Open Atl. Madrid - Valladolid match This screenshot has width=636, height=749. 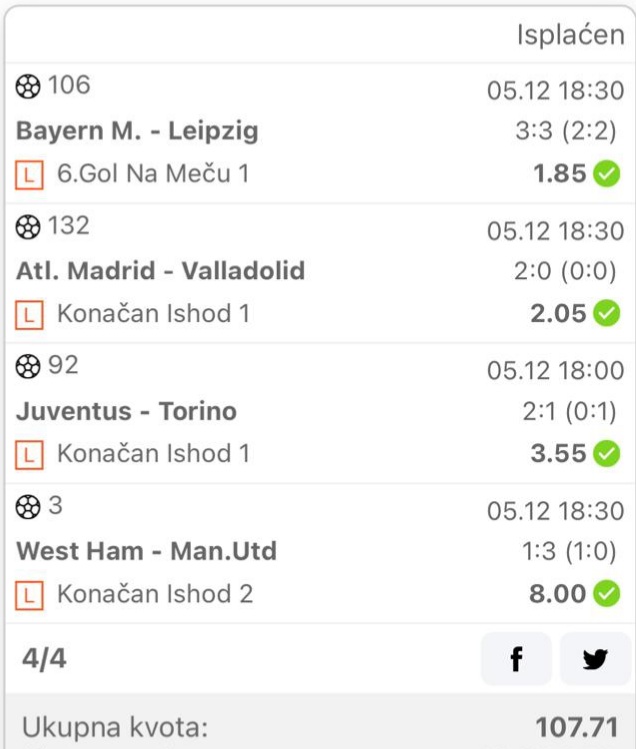click(x=161, y=271)
